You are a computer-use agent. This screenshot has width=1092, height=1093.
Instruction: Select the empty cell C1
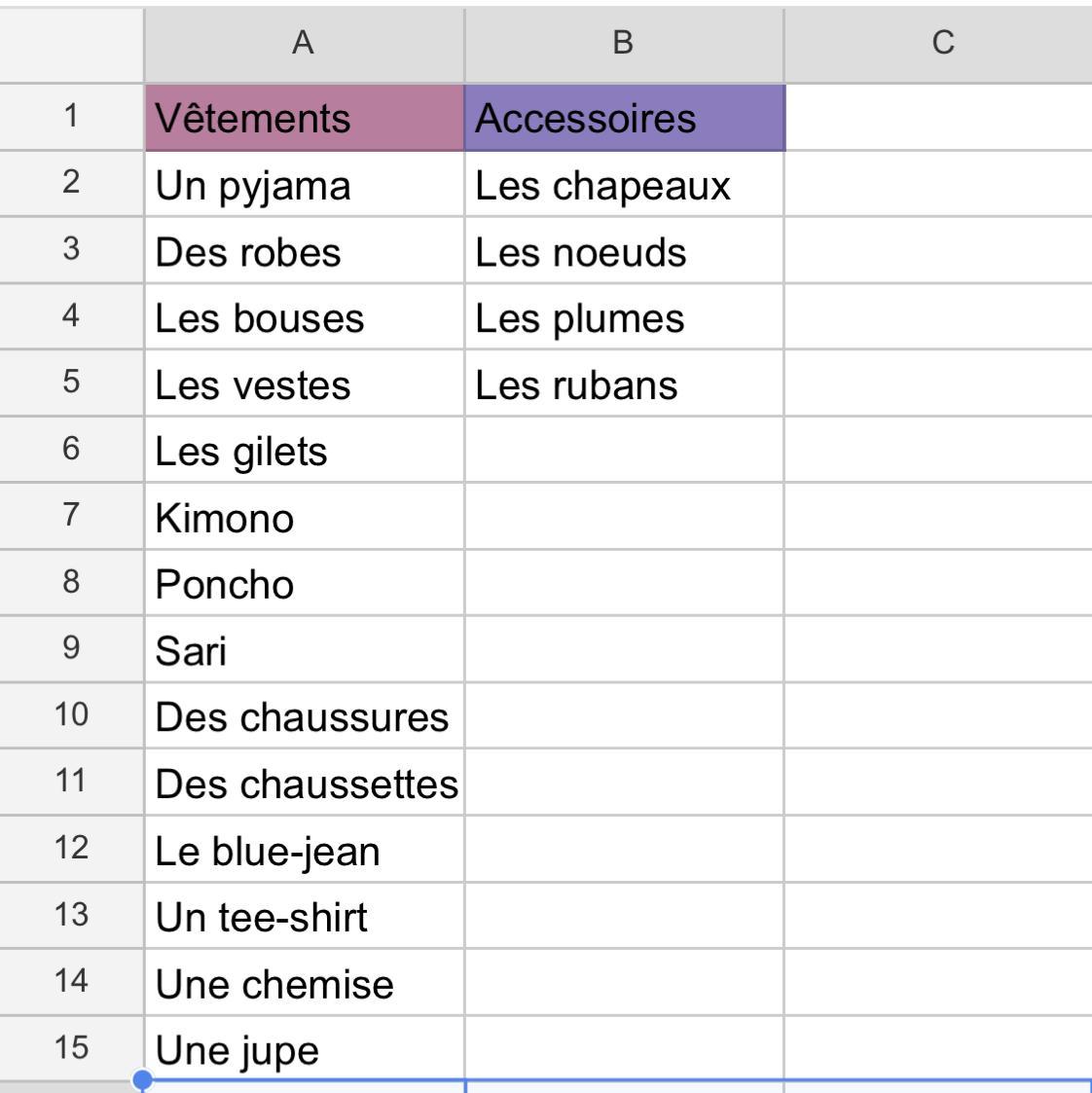[938, 117]
